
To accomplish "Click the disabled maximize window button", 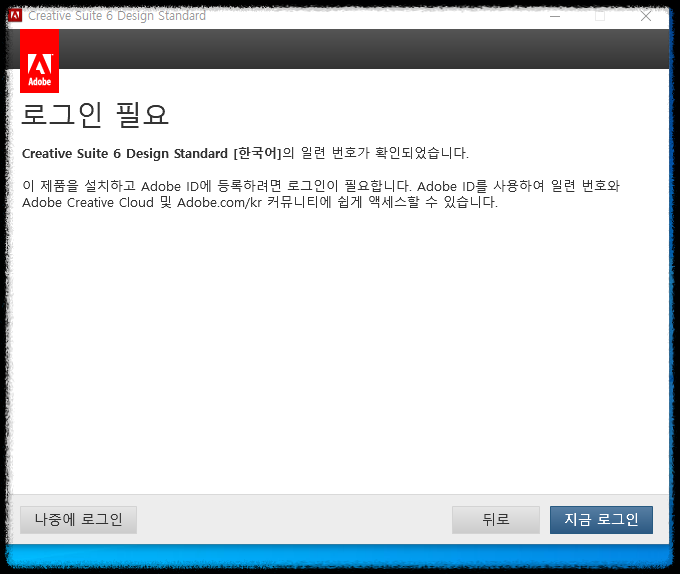I will coord(600,16).
